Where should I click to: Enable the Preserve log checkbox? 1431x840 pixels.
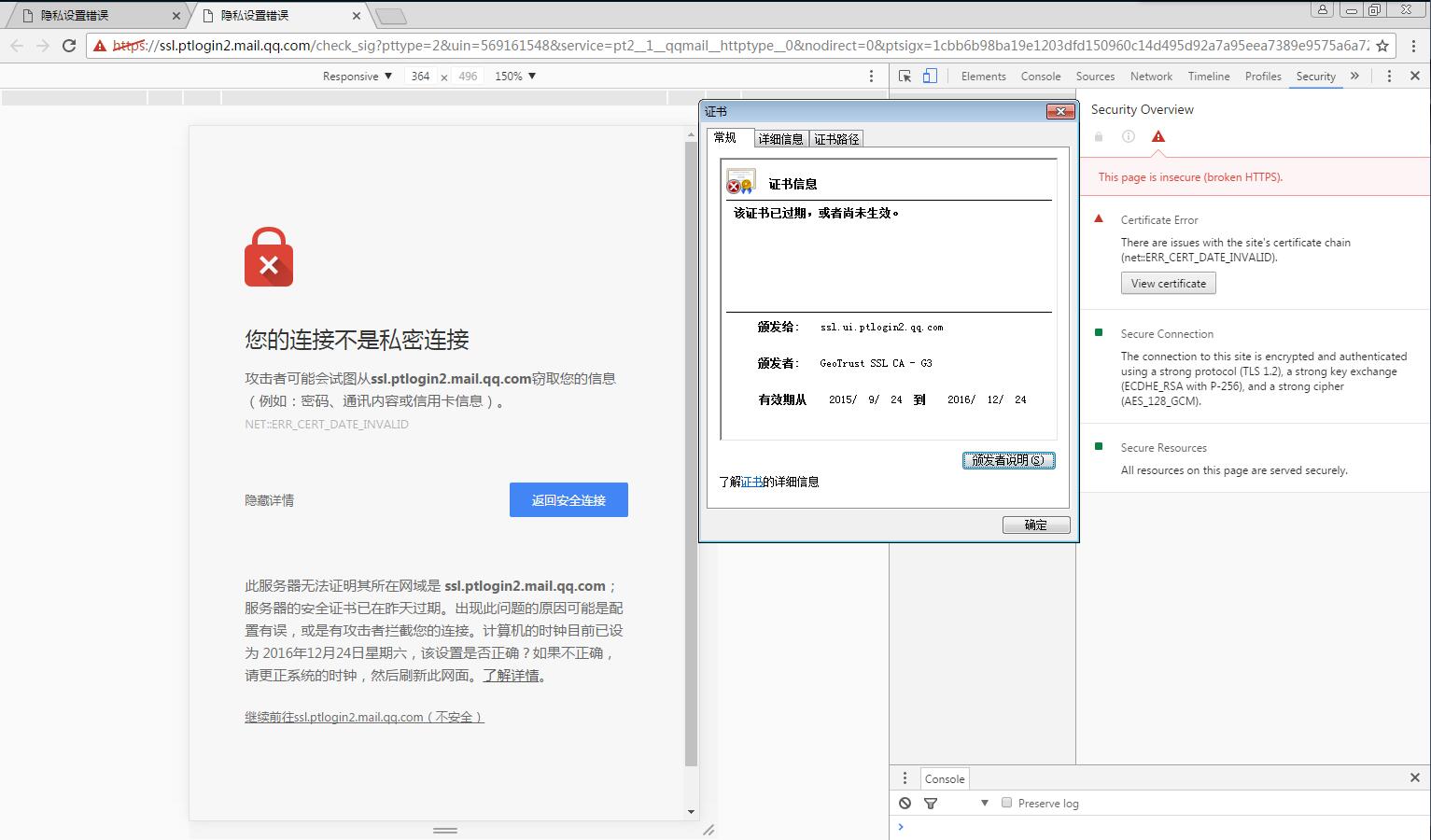[1006, 803]
